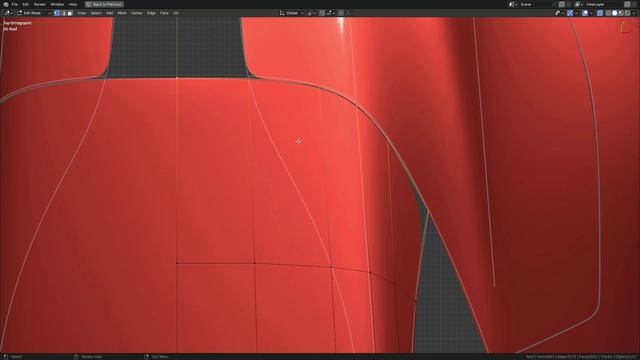Viewport: 640px width, 360px height.
Task: Open the Vertex menu
Action: [136, 13]
